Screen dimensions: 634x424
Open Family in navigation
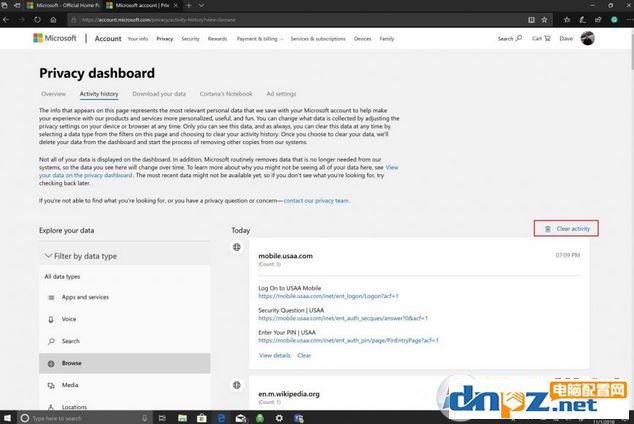click(387, 39)
